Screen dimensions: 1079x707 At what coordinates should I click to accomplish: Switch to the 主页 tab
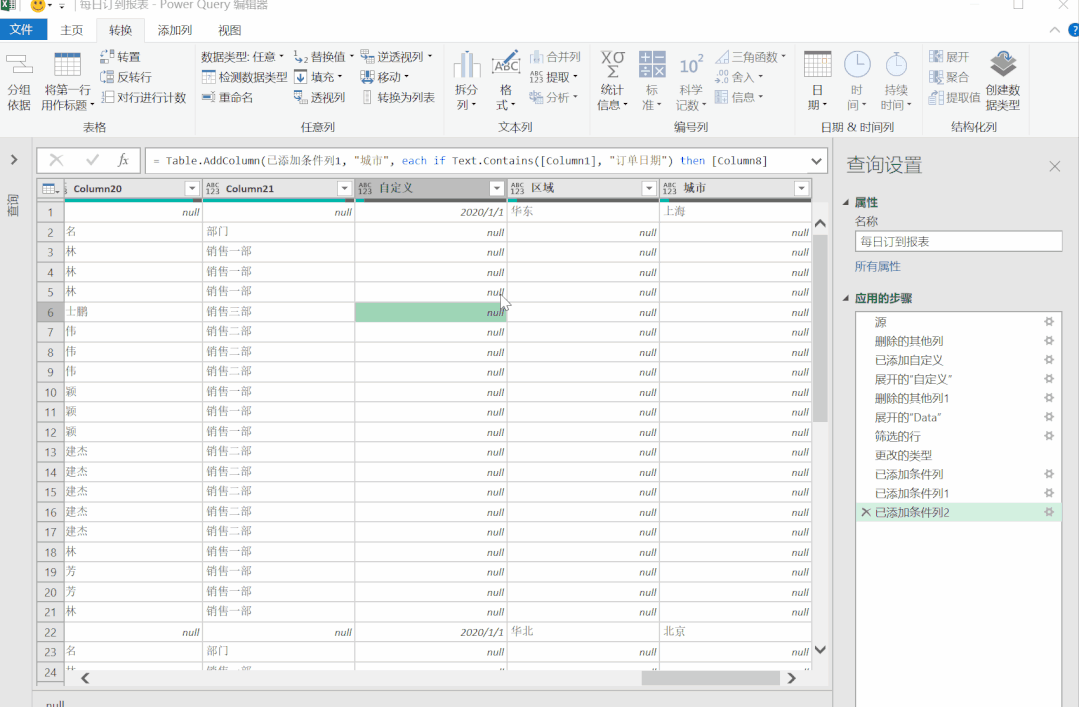tap(72, 30)
